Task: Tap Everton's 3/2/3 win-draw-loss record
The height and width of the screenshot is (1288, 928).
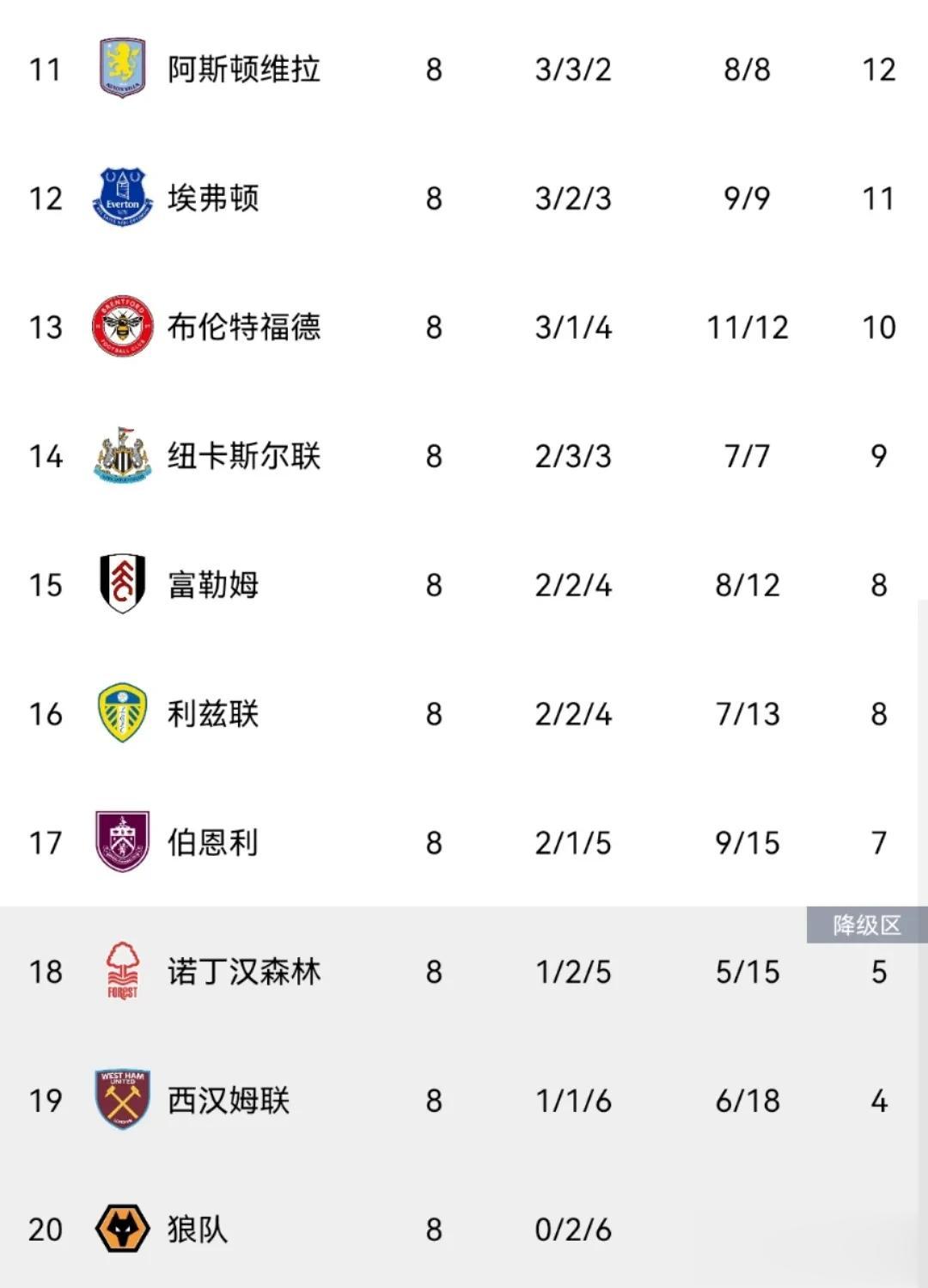Action: [x=573, y=198]
